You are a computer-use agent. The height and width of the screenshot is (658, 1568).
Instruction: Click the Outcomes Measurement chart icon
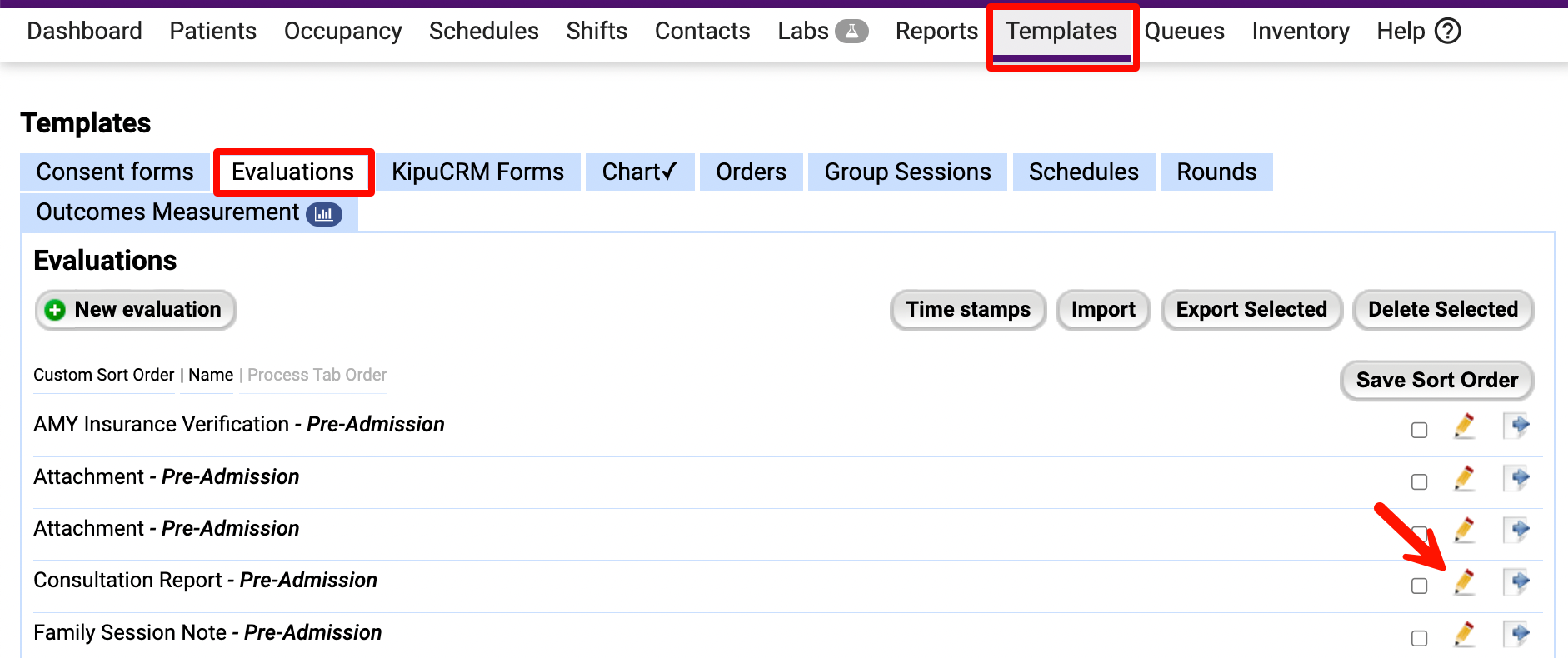(x=324, y=214)
